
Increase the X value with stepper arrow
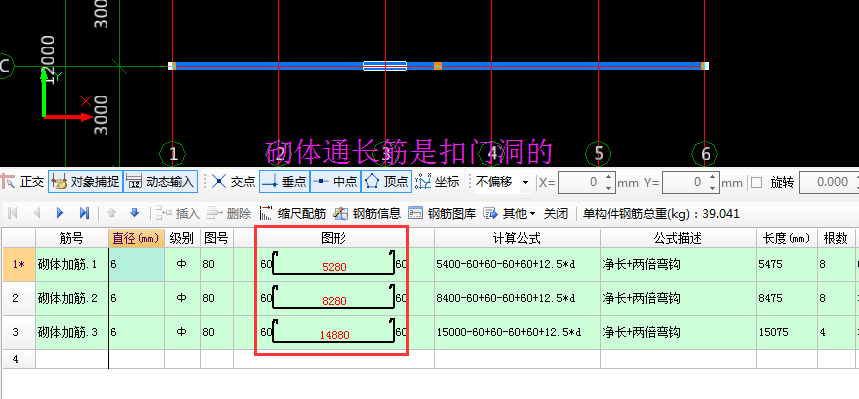coord(608,178)
